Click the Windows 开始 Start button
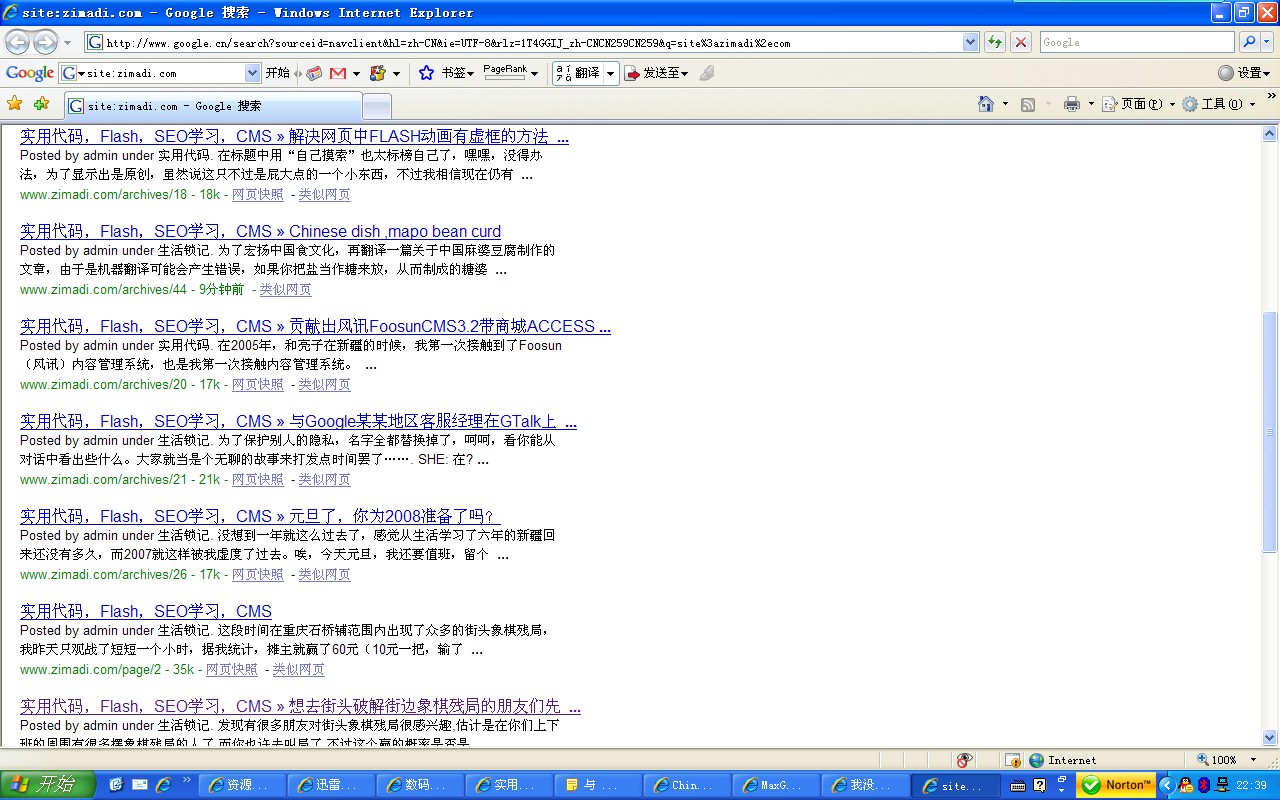 pos(47,785)
